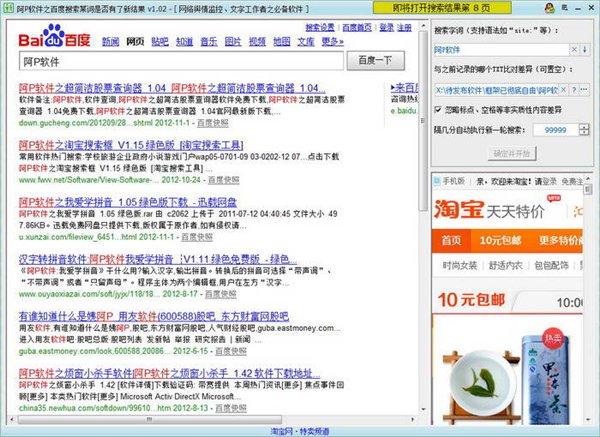Viewport: 600px width, 437px height.
Task: Open the 新闻 tab on Baidu
Action: pyautogui.click(x=110, y=41)
